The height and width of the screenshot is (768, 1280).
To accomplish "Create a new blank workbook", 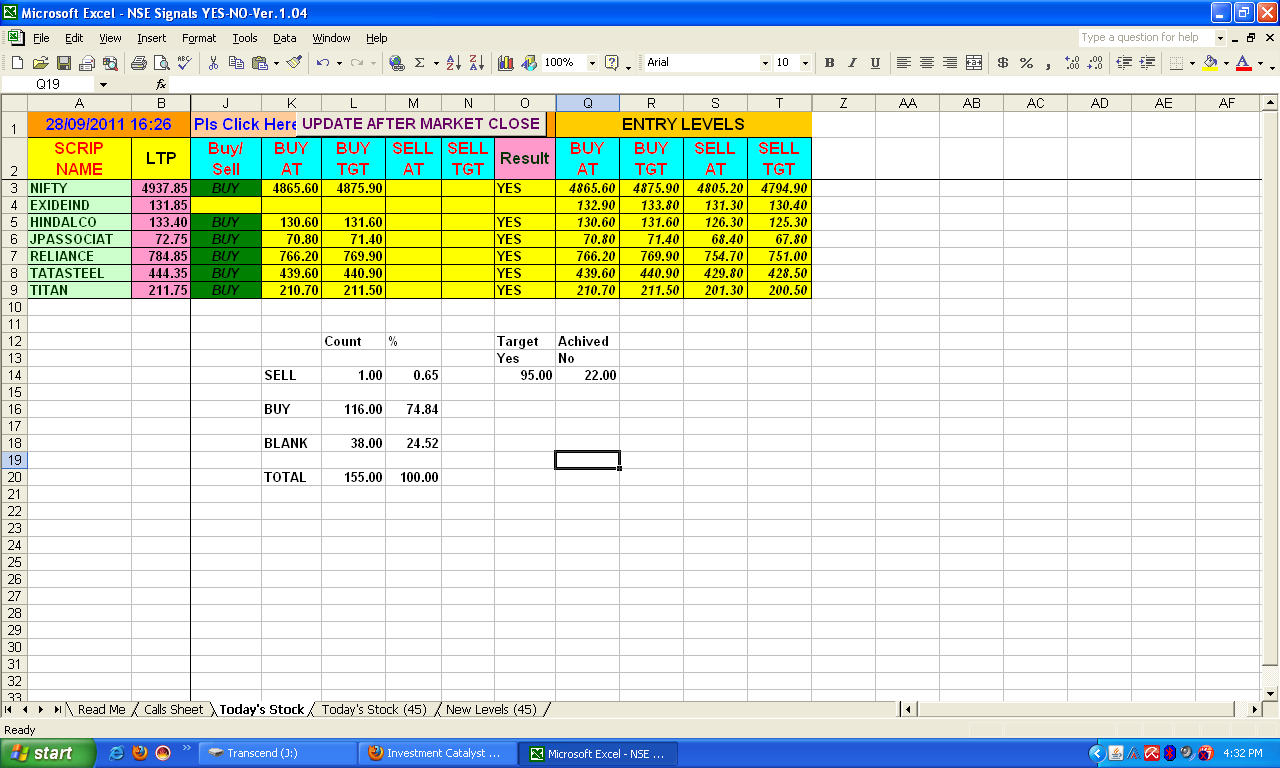I will click(x=17, y=63).
